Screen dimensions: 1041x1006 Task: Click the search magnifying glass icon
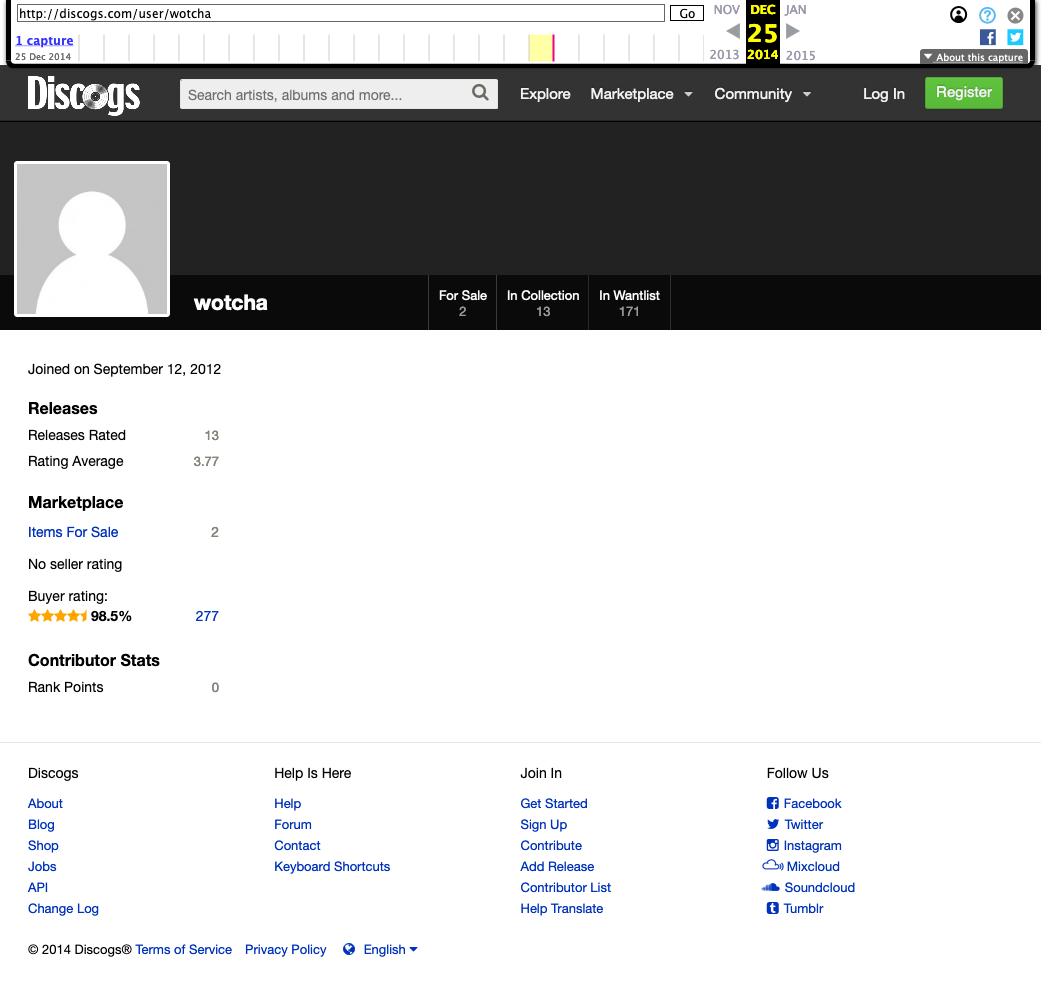480,93
